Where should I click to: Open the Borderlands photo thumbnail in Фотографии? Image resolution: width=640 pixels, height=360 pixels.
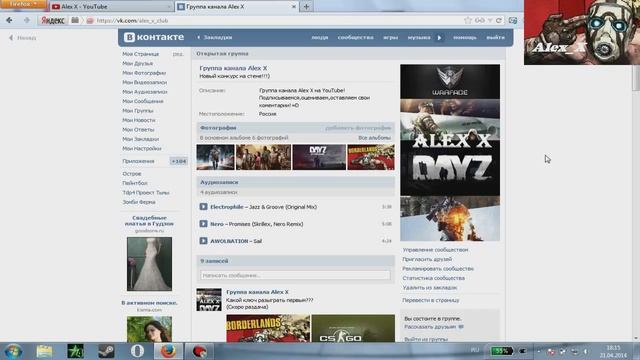click(x=371, y=157)
